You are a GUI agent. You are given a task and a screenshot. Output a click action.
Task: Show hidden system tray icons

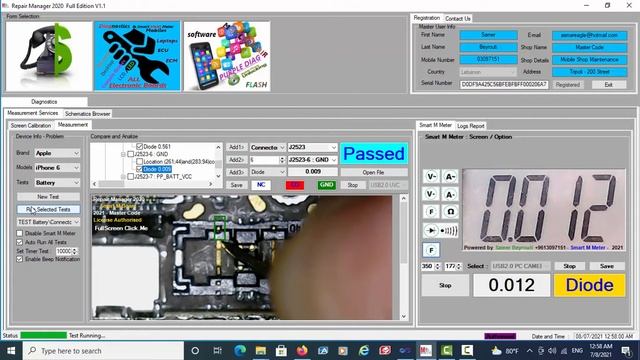(529, 351)
